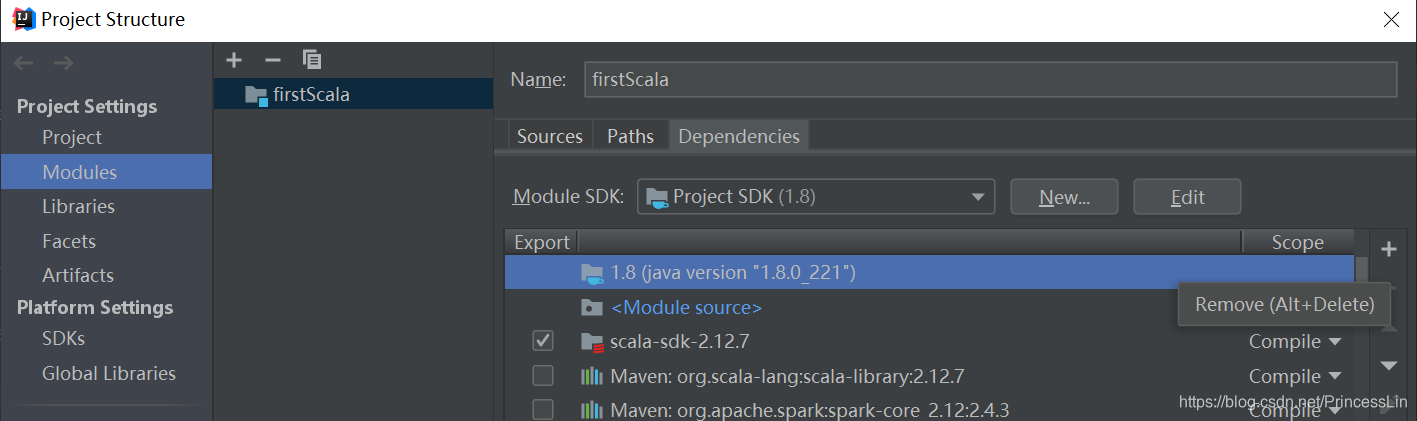Click the Scope column header
Image resolution: width=1417 pixels, height=421 pixels.
pos(1297,242)
